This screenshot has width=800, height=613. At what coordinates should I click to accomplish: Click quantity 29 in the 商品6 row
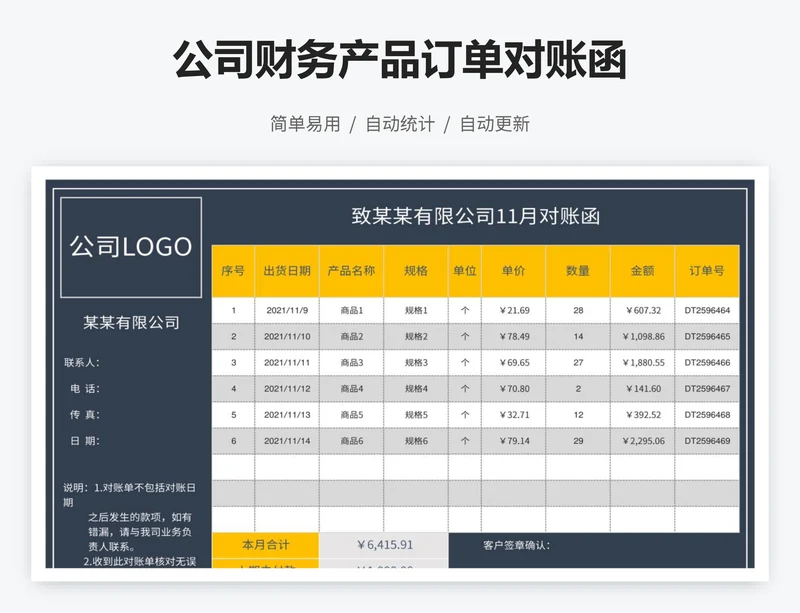578,440
